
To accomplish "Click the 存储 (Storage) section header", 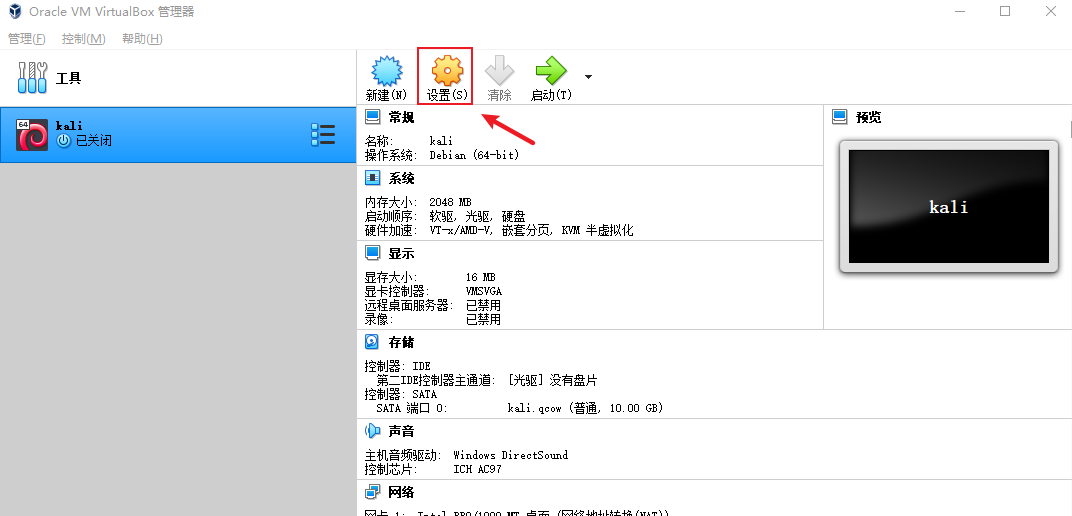I will tap(401, 342).
